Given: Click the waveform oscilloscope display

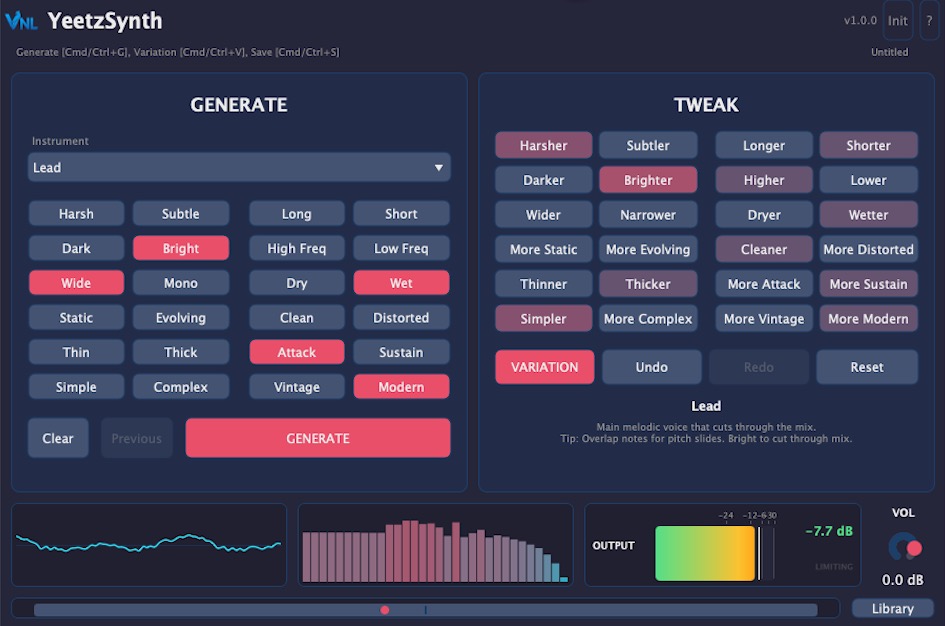Looking at the screenshot, I should click(x=149, y=544).
